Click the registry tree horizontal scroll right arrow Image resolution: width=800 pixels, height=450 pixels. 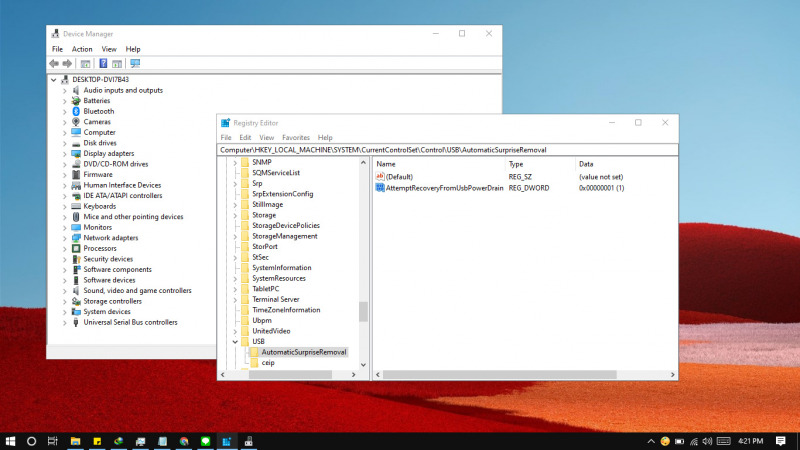click(x=354, y=374)
